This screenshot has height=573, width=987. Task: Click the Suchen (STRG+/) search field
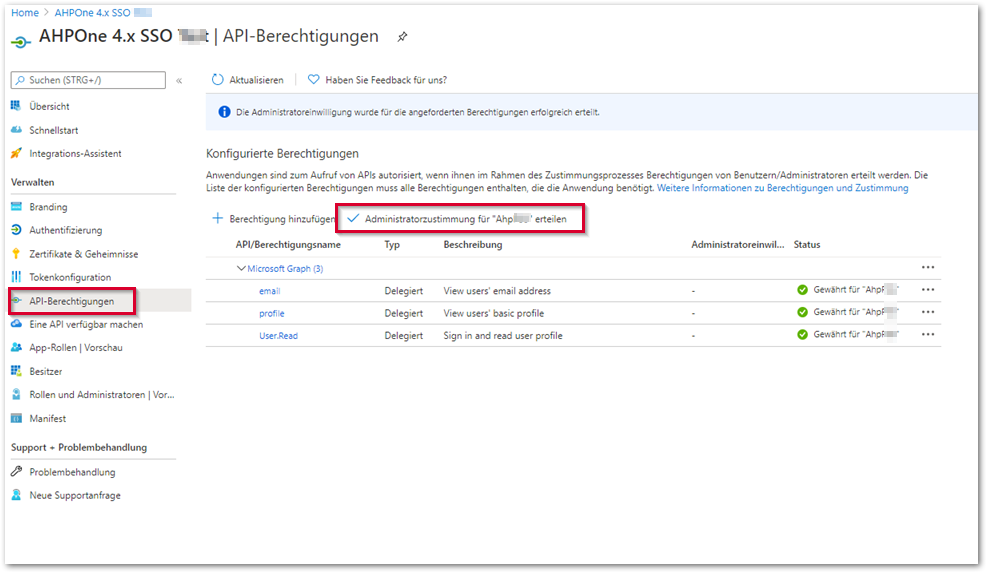(88, 80)
